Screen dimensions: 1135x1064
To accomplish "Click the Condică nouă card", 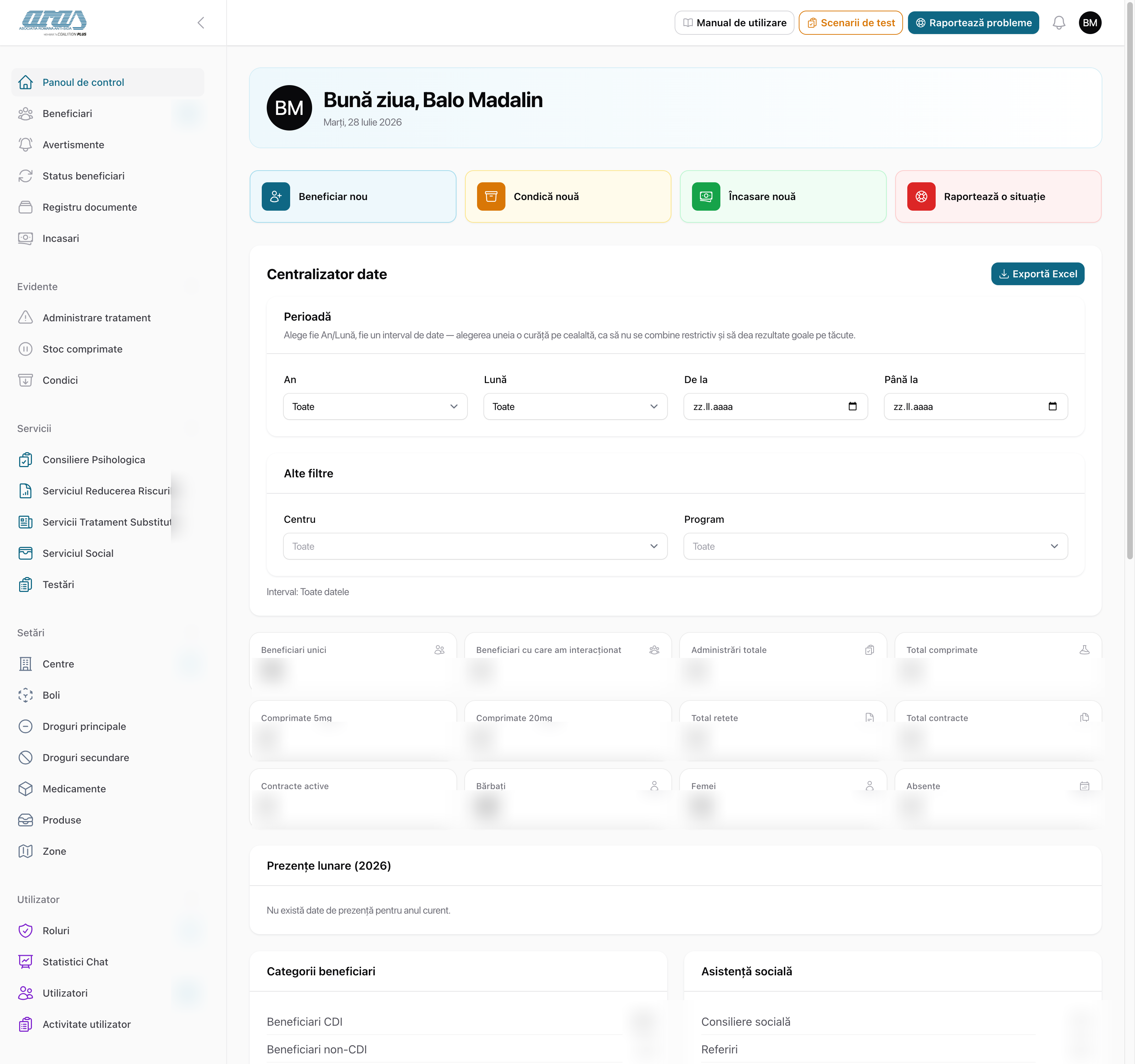I will pyautogui.click(x=568, y=196).
